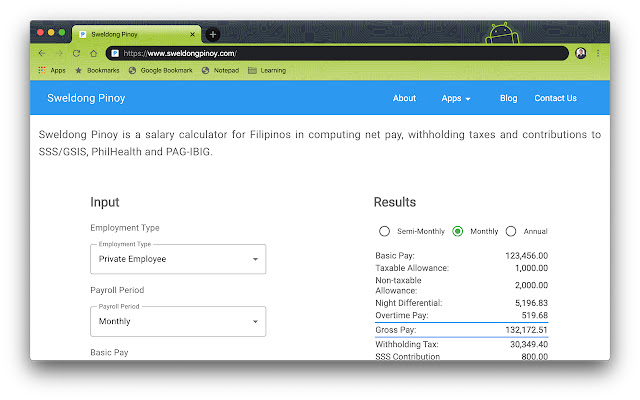The image size is (640, 400).
Task: Click the Gross Pay value 132,172.51
Action: 527,330
